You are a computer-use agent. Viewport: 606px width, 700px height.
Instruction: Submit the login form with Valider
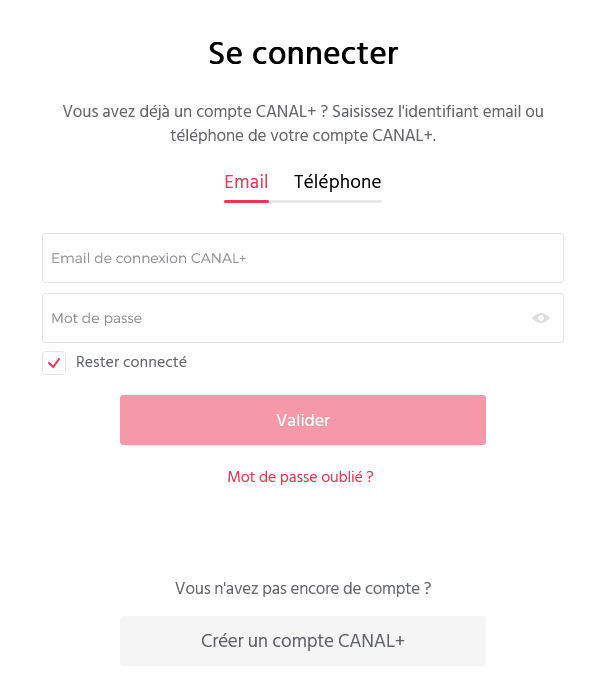(303, 420)
